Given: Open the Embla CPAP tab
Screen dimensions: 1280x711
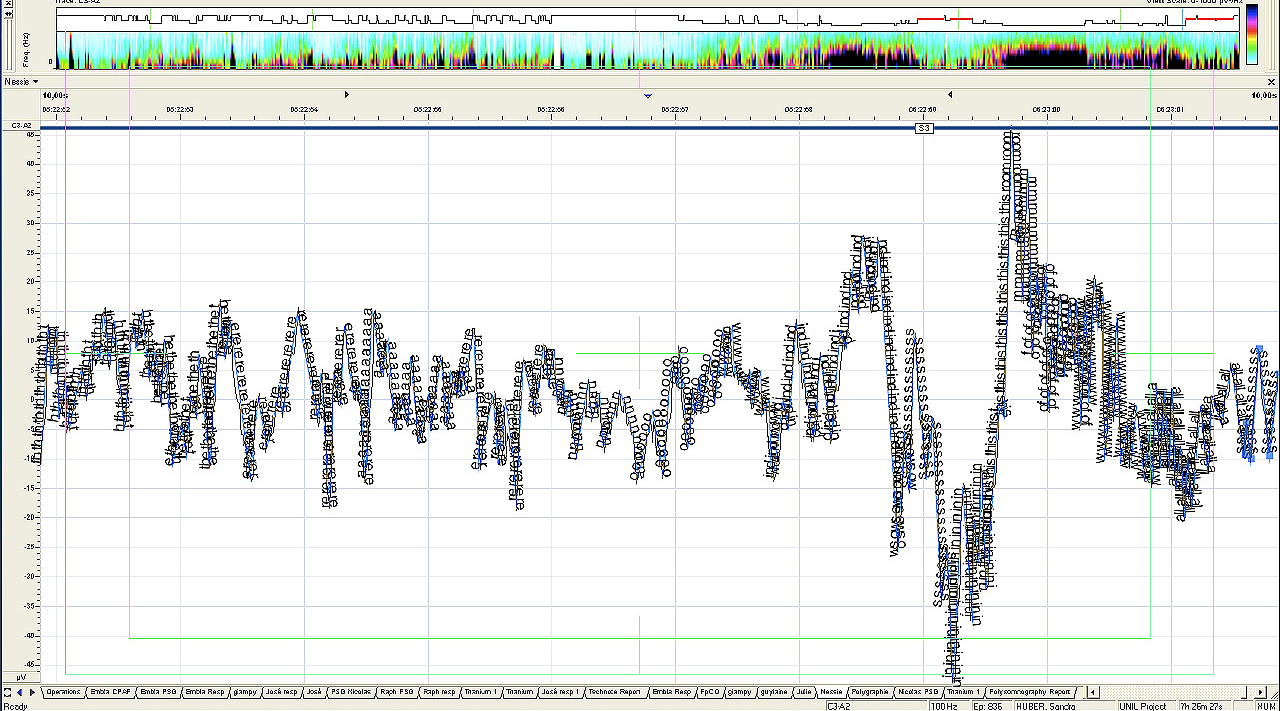Looking at the screenshot, I should click(x=109, y=692).
